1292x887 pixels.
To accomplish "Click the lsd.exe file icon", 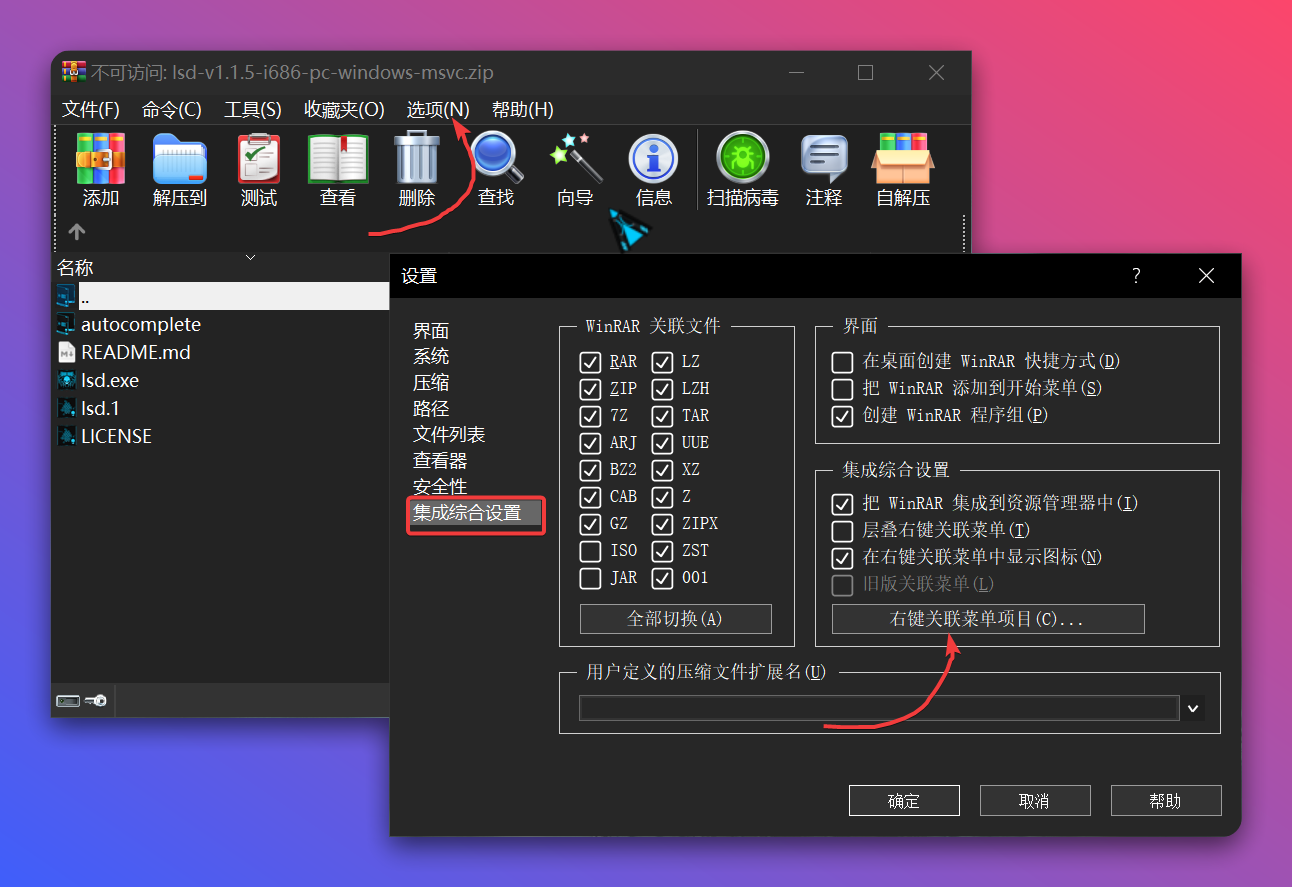I will pos(66,380).
